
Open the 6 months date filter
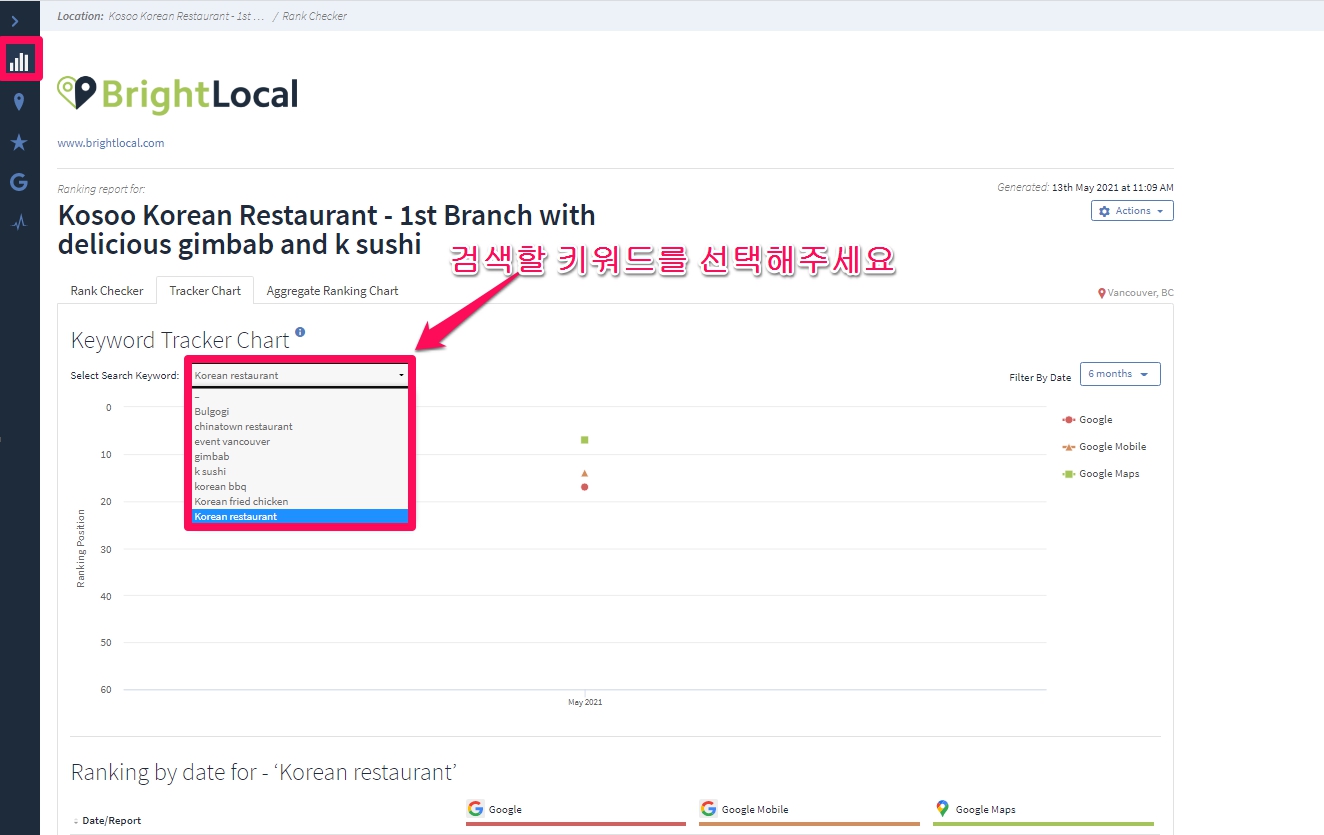[1120, 374]
